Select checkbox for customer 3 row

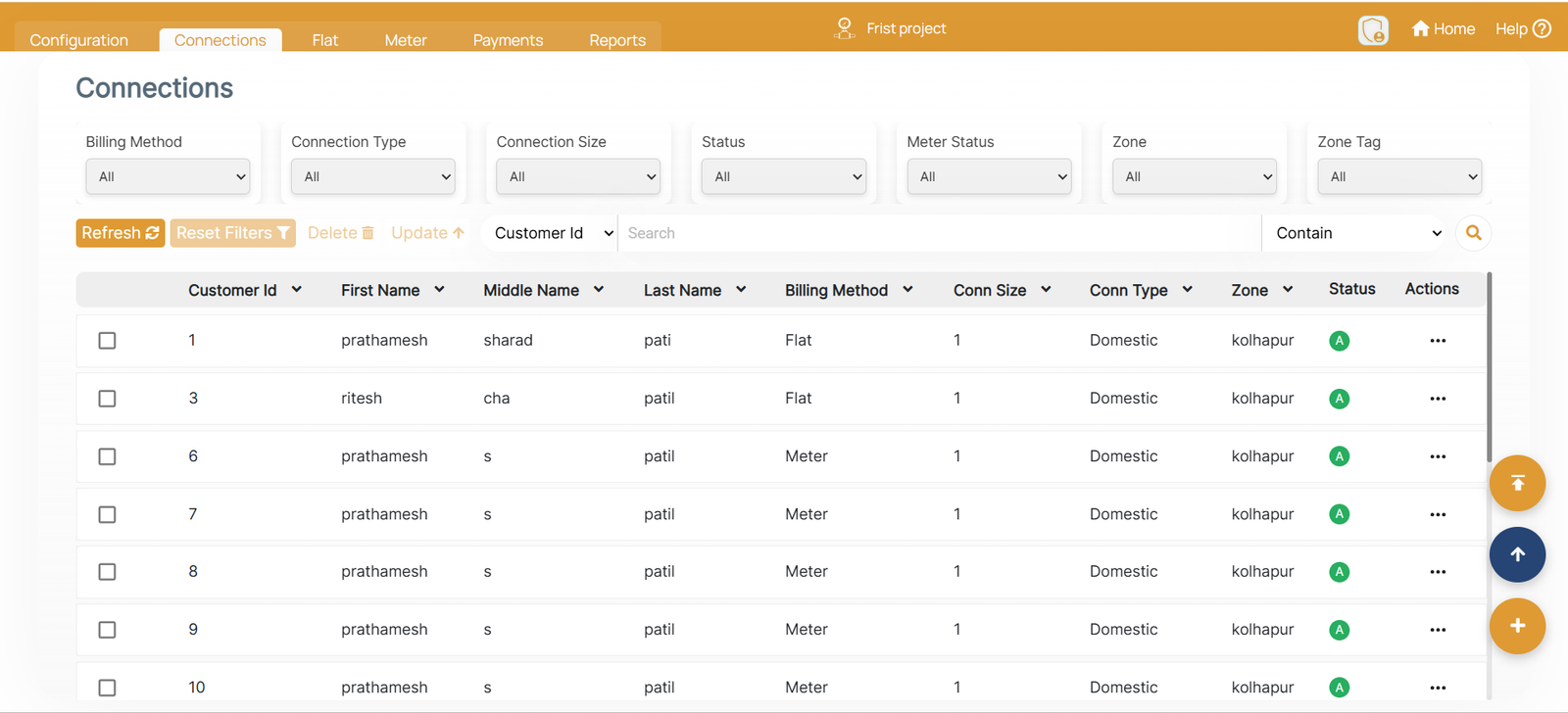click(x=107, y=399)
